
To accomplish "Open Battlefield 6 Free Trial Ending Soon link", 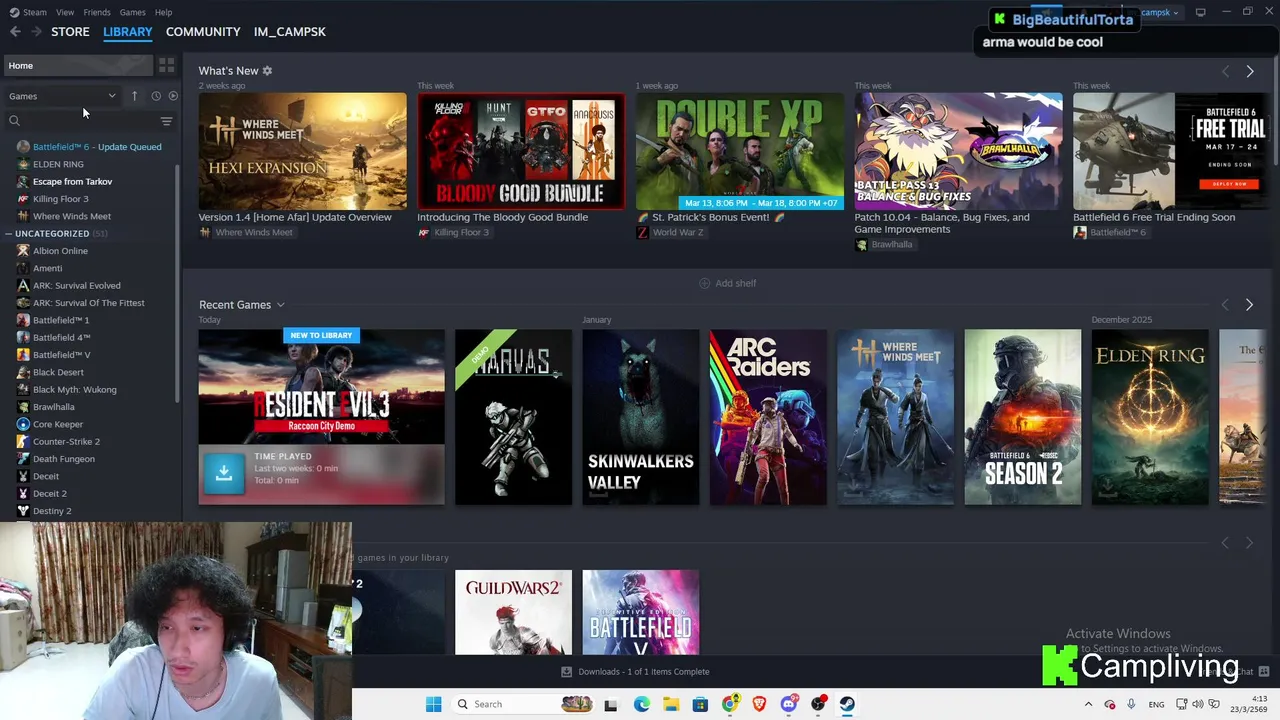I will (x=1154, y=217).
